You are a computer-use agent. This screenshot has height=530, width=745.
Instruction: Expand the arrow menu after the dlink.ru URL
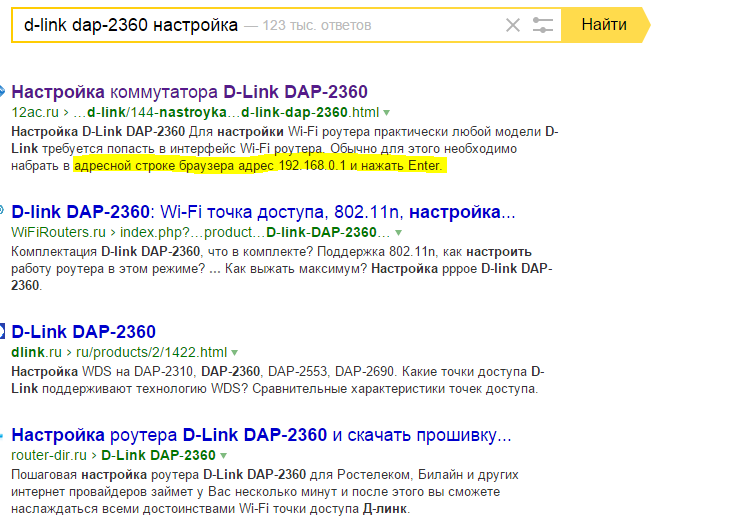pyautogui.click(x=235, y=353)
